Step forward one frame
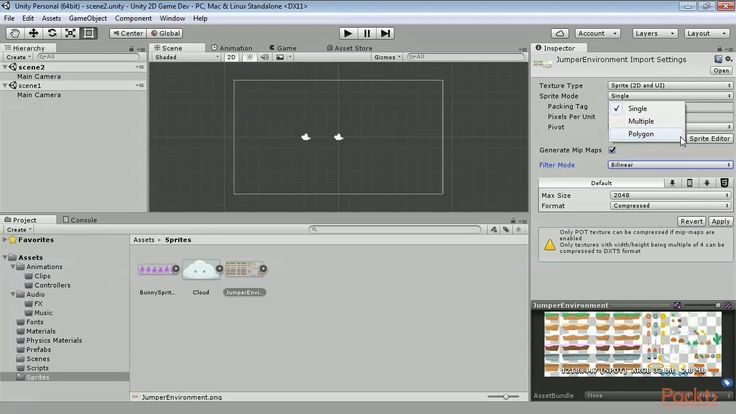This screenshot has height=414, width=736. [x=385, y=33]
